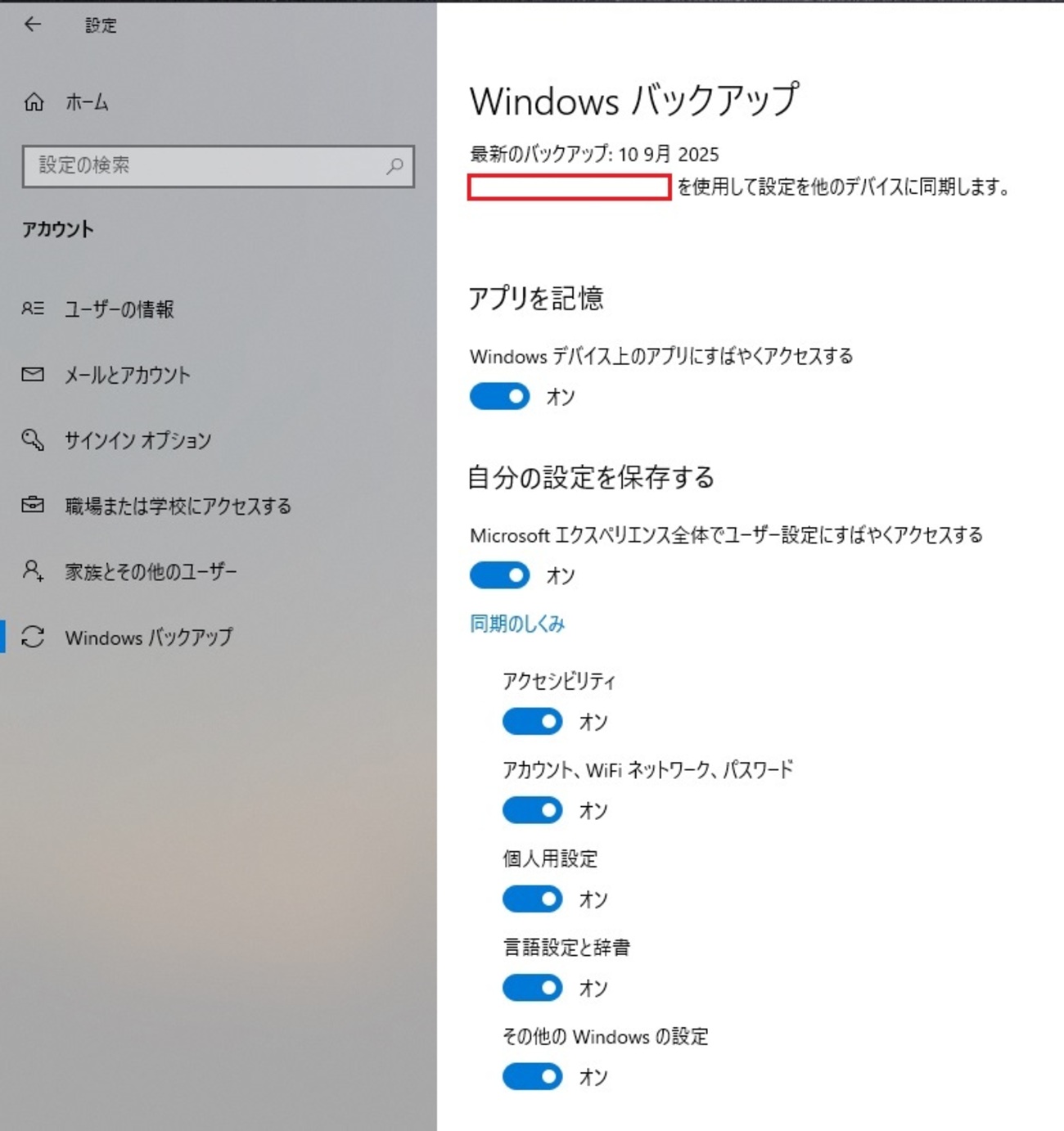Open the ホーム page from the sidebar
This screenshot has height=1131, width=1064.
[86, 102]
